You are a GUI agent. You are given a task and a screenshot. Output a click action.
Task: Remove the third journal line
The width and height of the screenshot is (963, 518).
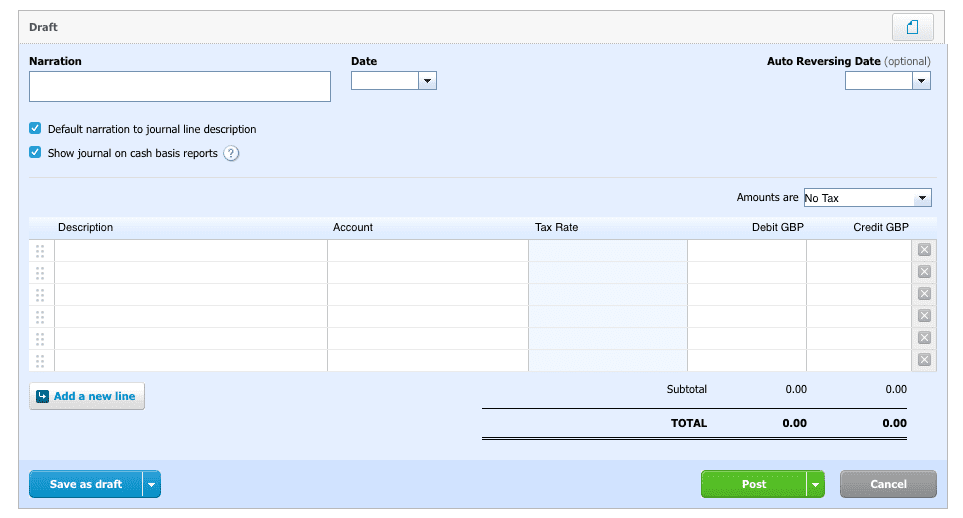(924, 294)
